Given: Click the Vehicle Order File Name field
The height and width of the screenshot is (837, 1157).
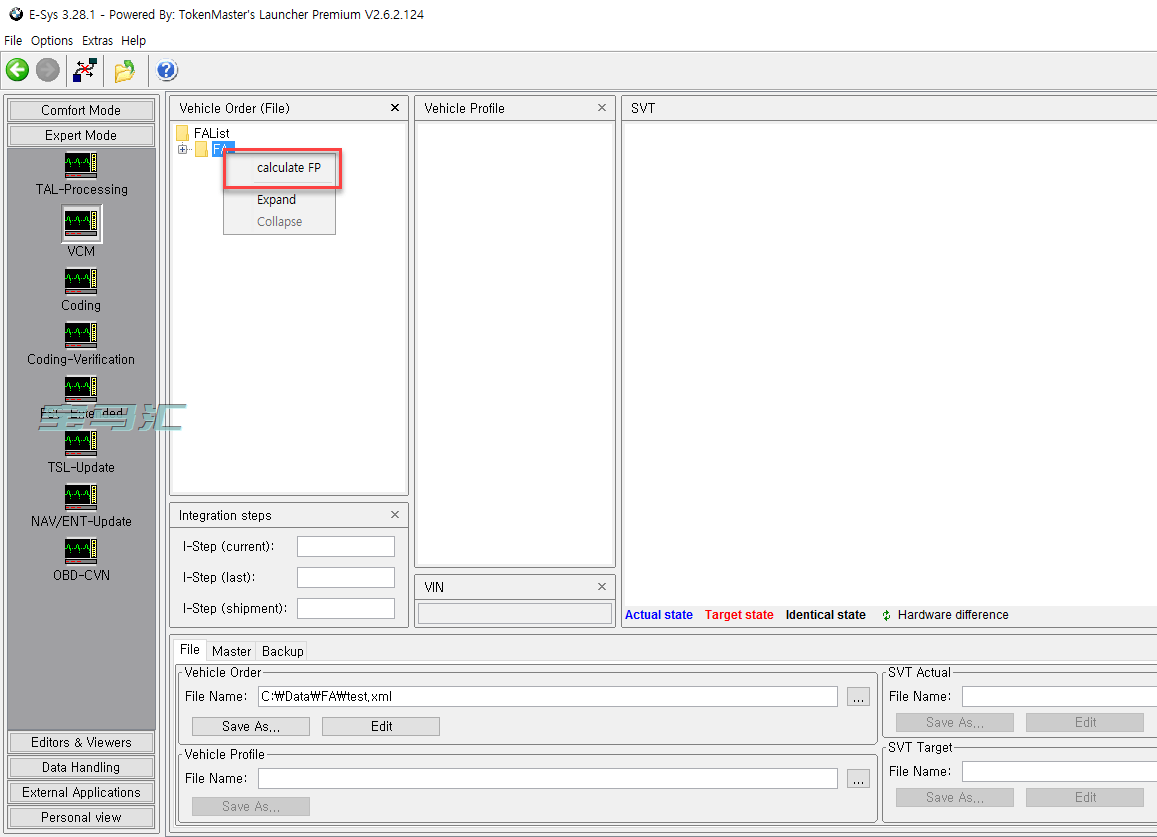Looking at the screenshot, I should [548, 697].
